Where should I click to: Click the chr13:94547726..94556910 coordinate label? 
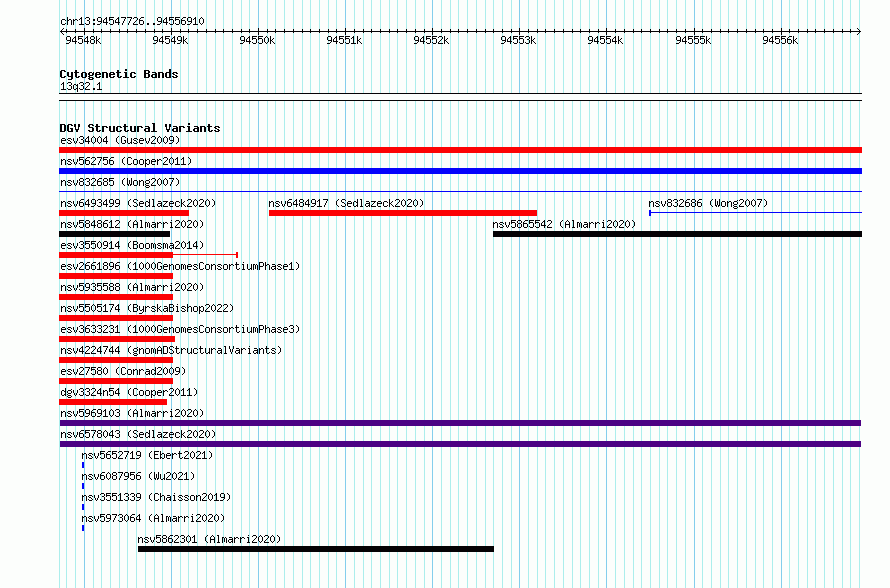[x=132, y=22]
